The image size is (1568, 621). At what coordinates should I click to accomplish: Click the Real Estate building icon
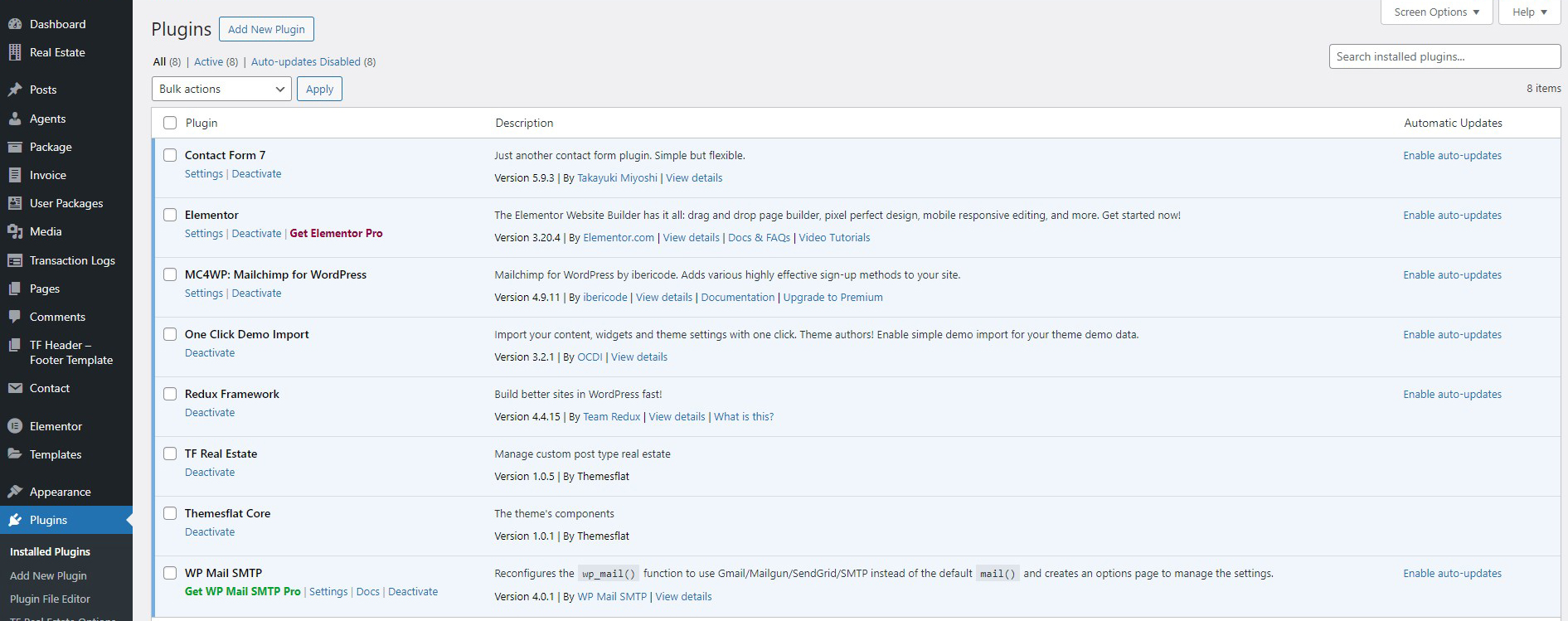(14, 52)
